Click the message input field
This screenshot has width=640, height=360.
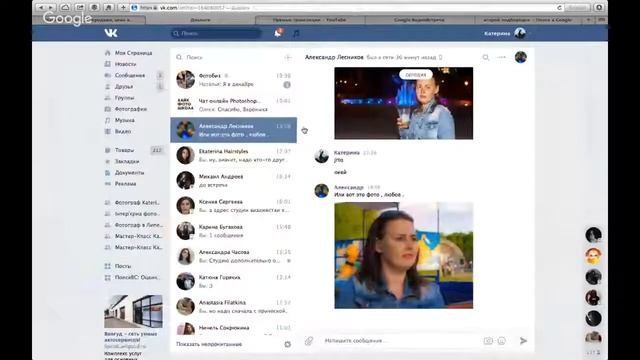tap(400, 341)
